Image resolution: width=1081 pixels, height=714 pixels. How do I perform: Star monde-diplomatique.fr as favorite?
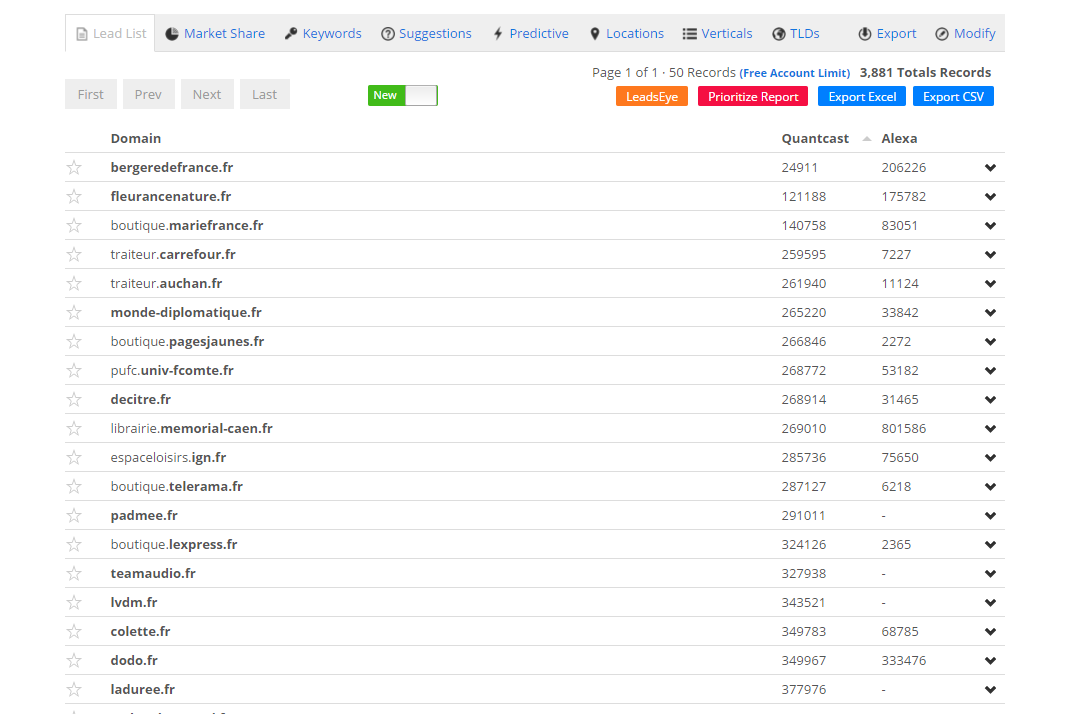74,312
